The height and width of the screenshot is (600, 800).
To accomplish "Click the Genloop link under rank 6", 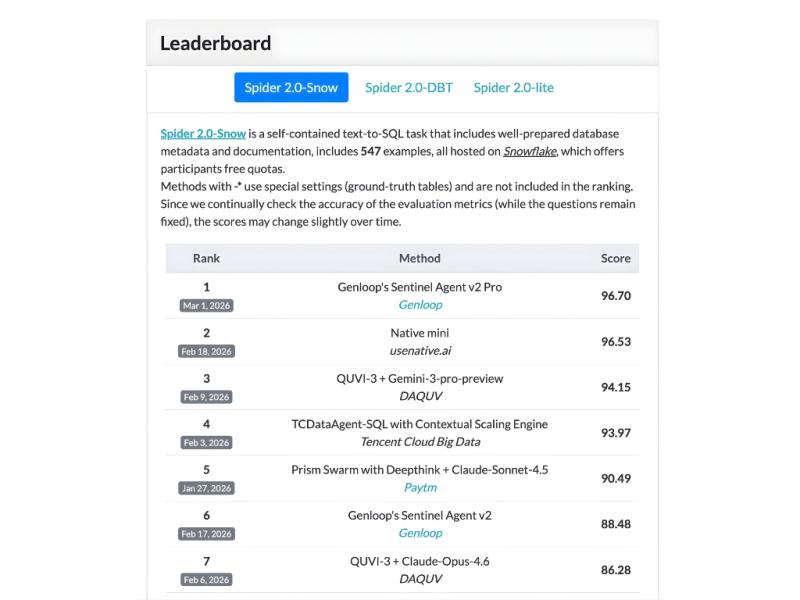I will (420, 532).
